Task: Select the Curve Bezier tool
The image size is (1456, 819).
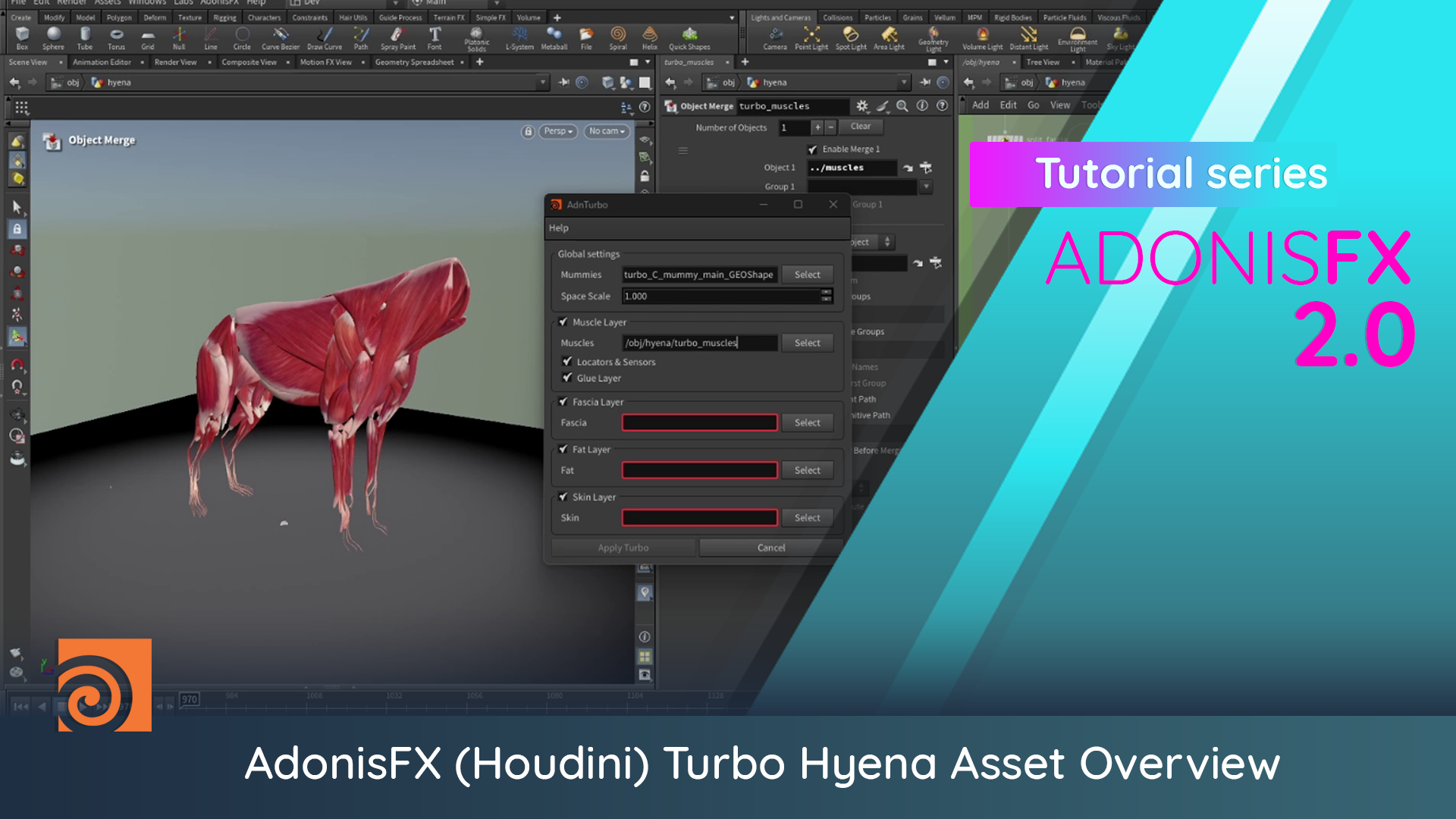Action: click(x=281, y=38)
